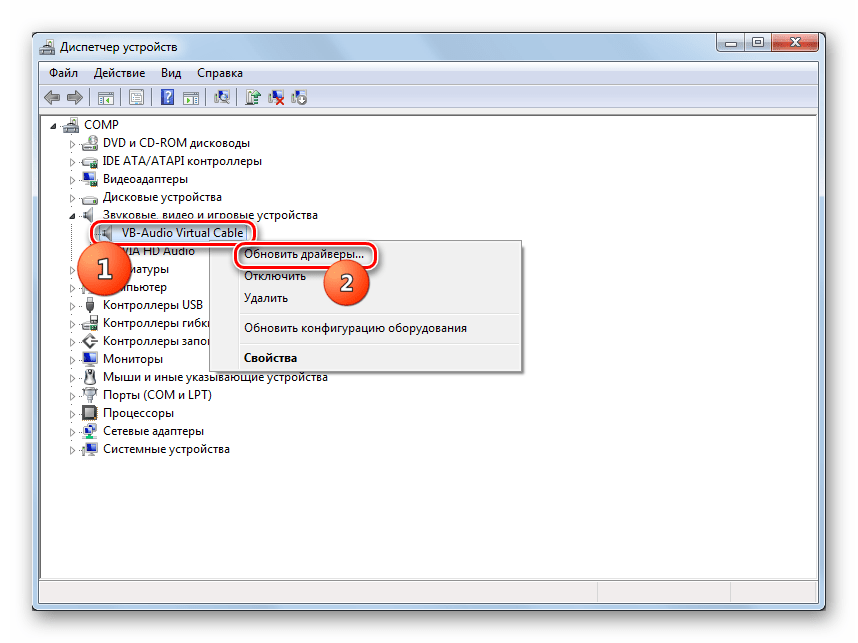Image resolution: width=858 pixels, height=643 pixels.
Task: Expand the DVD и CD-ROM дисководы node
Action: (x=72, y=143)
